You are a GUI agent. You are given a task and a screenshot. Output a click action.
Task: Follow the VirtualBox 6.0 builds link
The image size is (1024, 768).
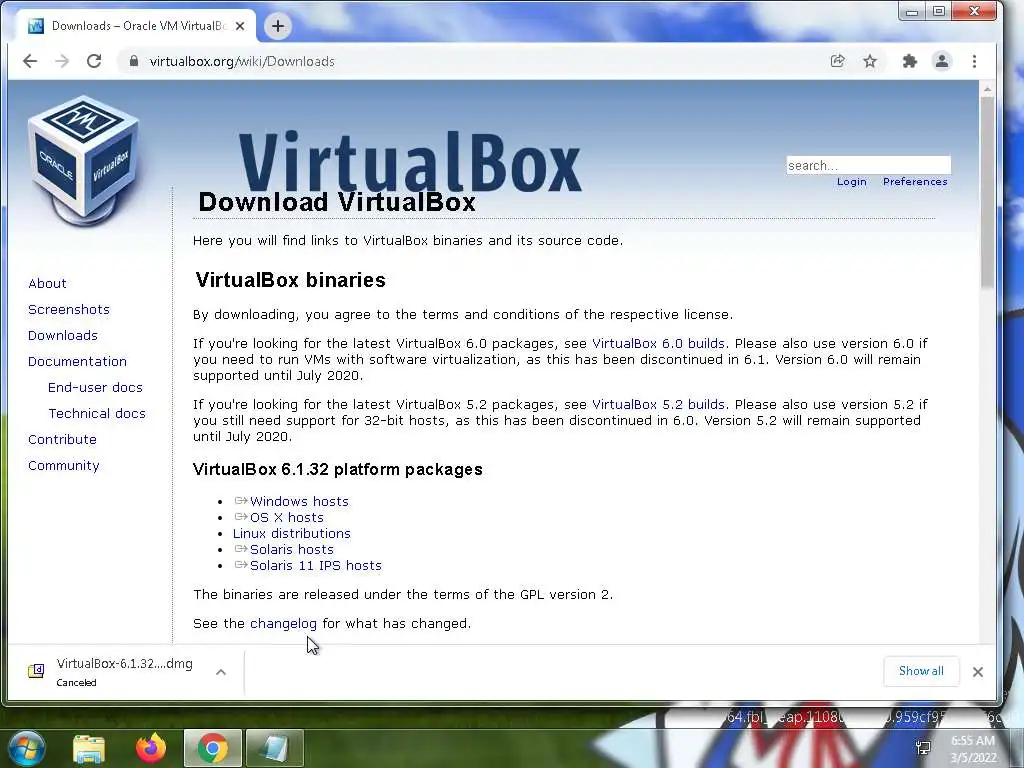(658, 344)
